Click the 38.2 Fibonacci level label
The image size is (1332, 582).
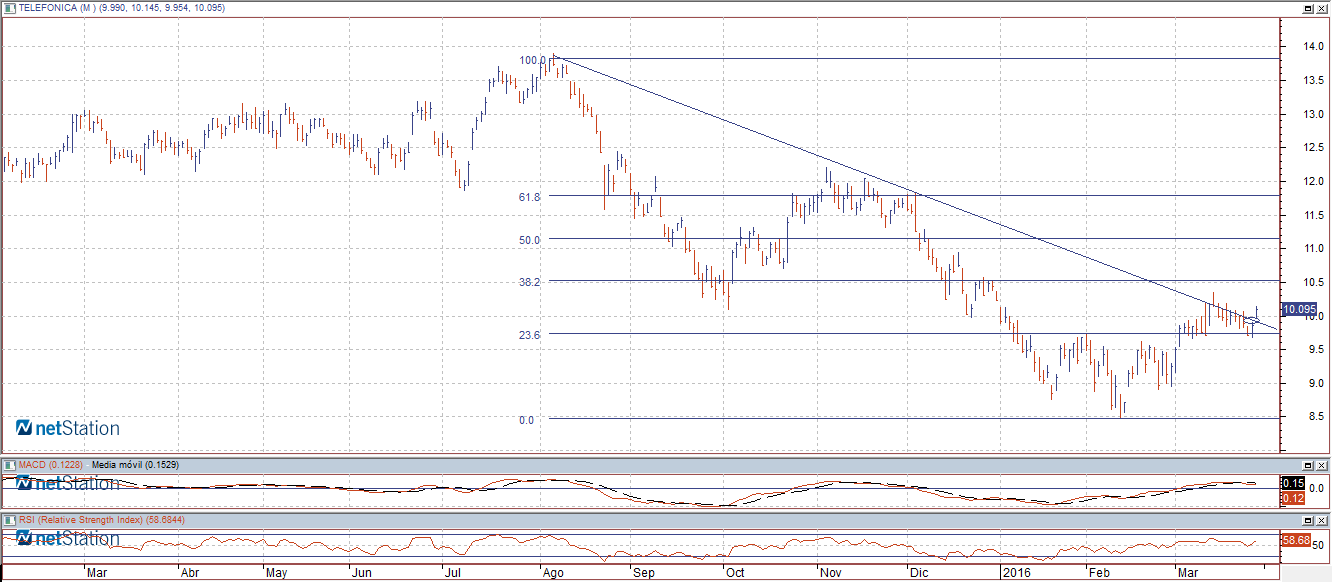(x=530, y=283)
